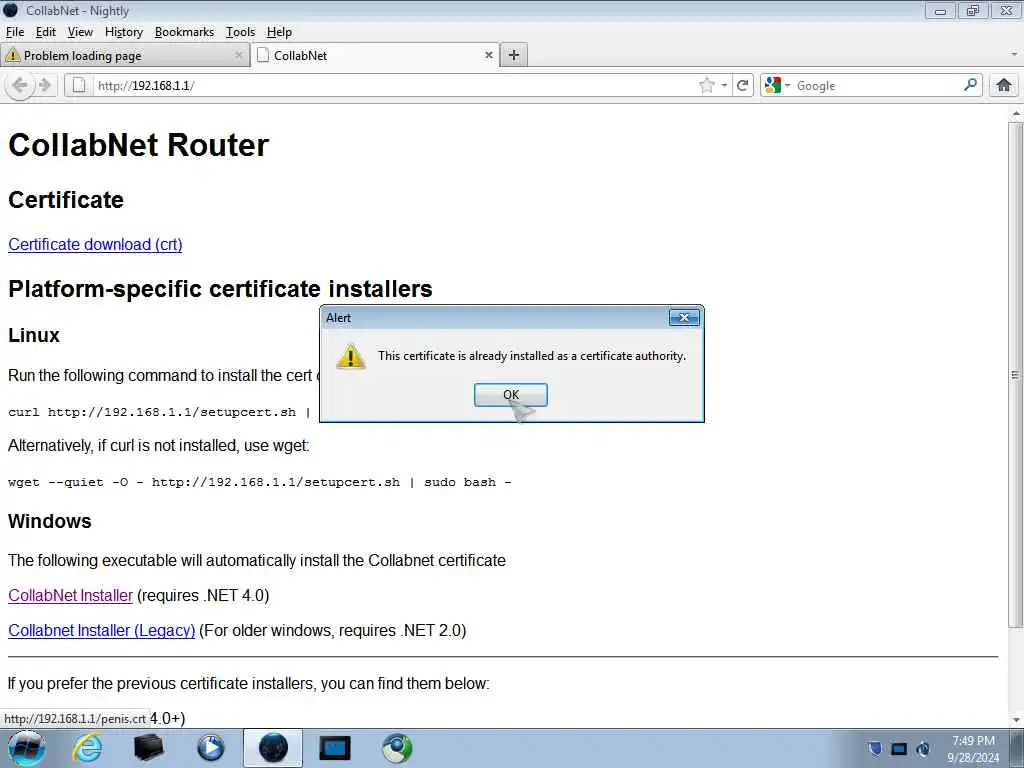Click the CollabNet Router heading
The width and height of the screenshot is (1024, 768).
[138, 145]
